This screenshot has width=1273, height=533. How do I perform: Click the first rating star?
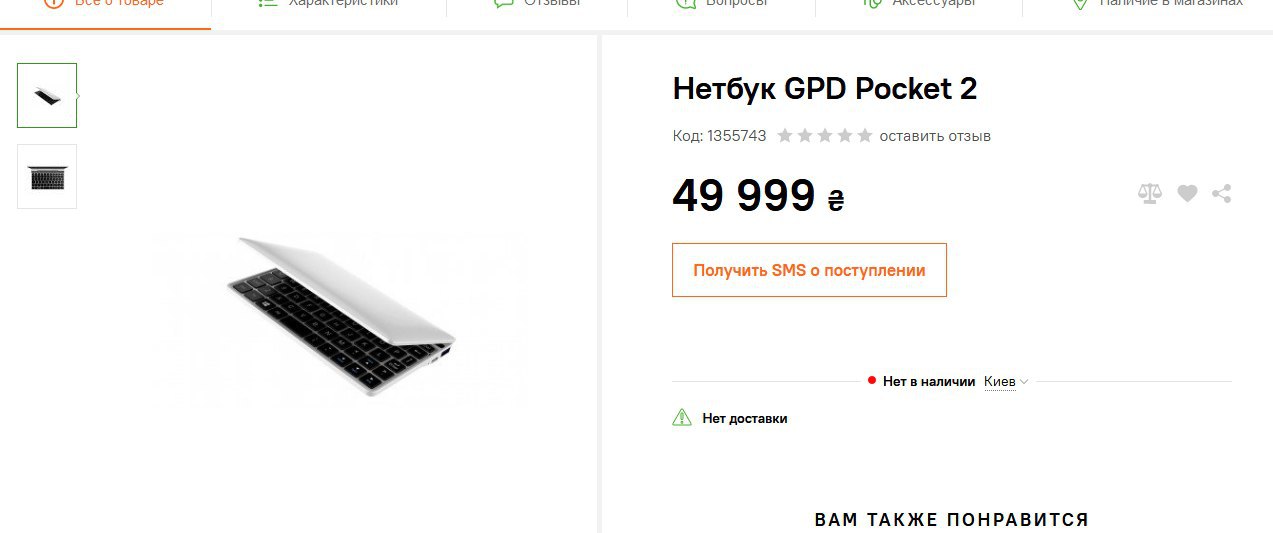785,135
